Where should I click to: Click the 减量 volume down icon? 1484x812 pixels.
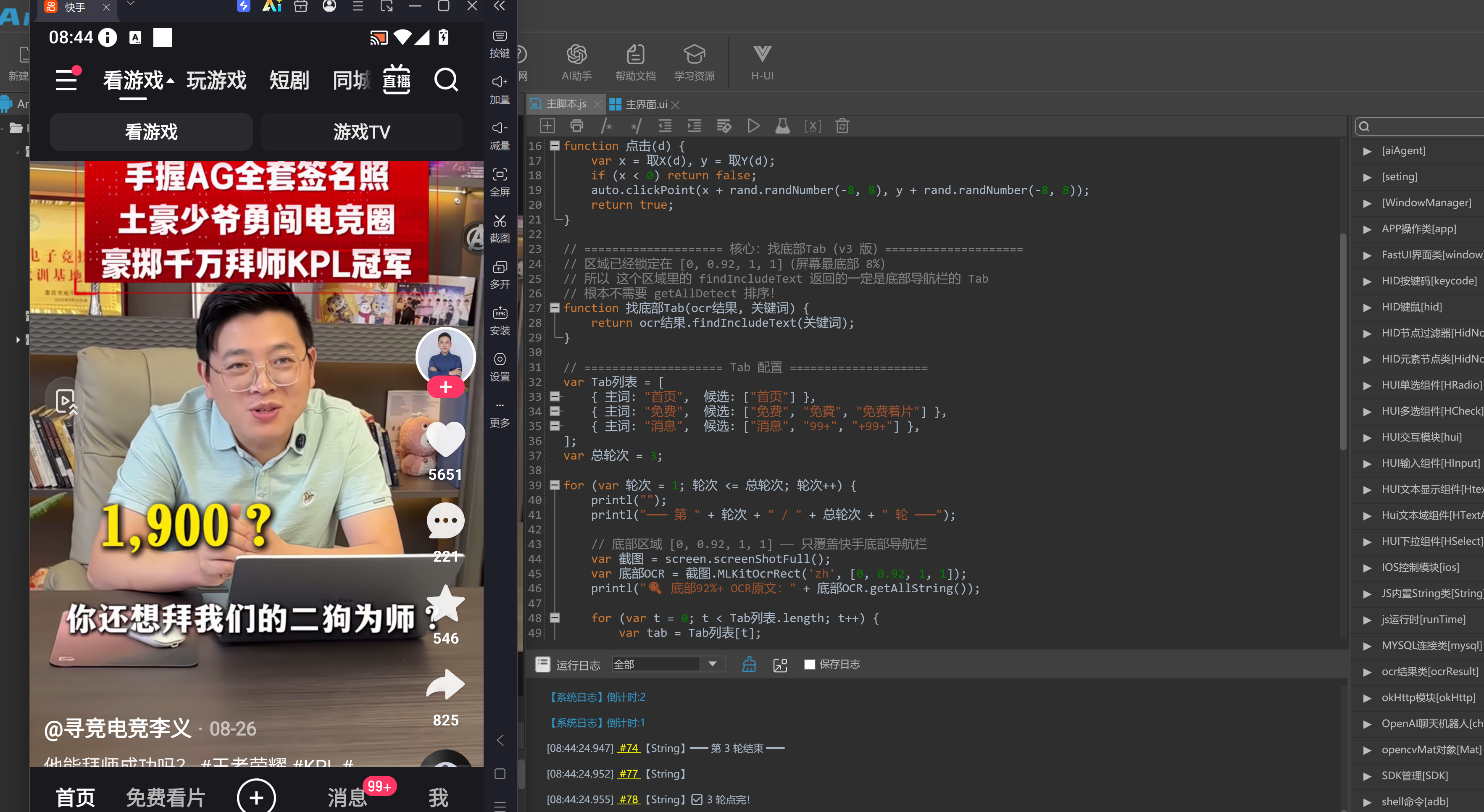(x=500, y=128)
